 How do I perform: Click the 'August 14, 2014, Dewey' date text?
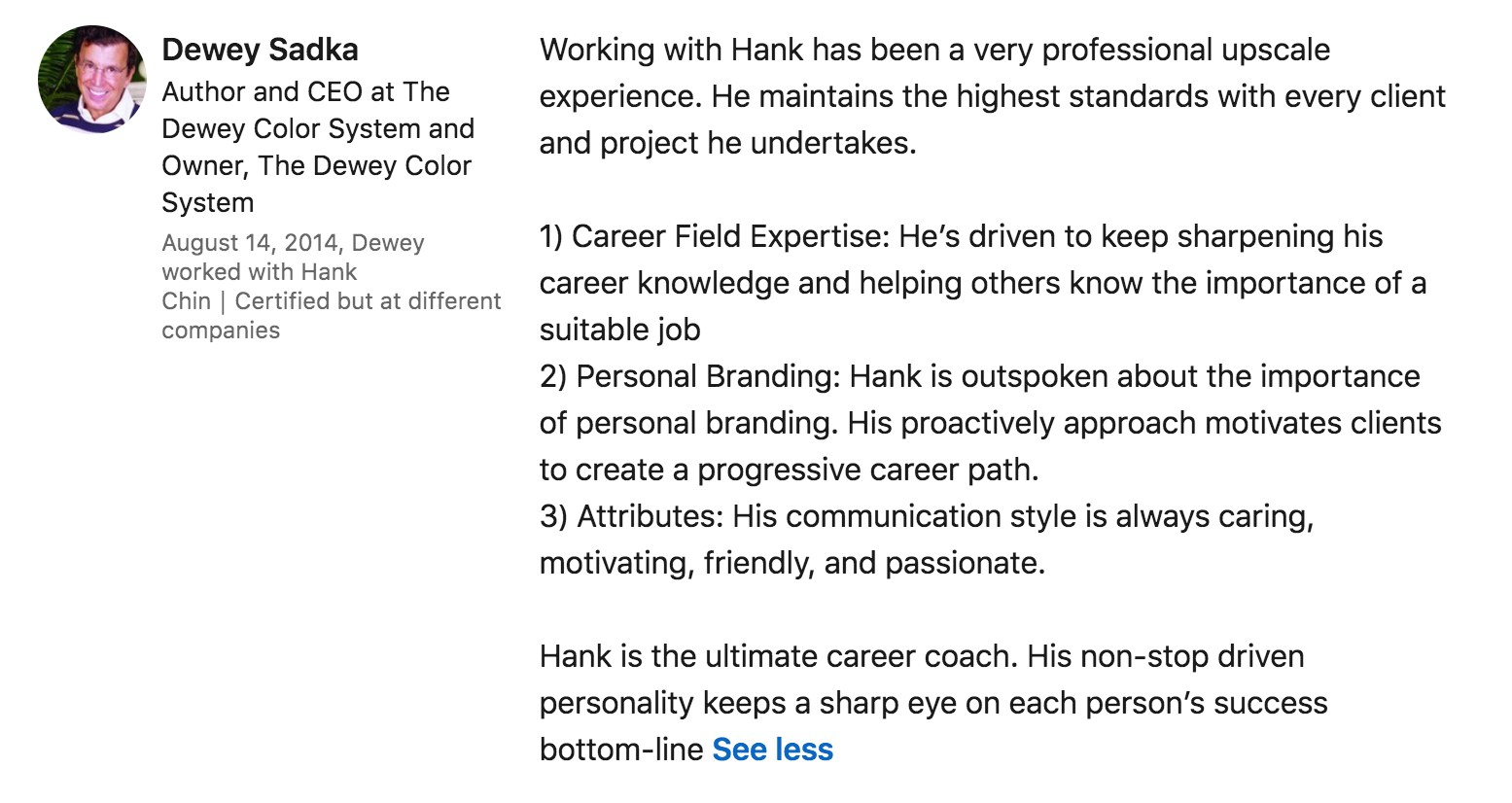pos(293,243)
